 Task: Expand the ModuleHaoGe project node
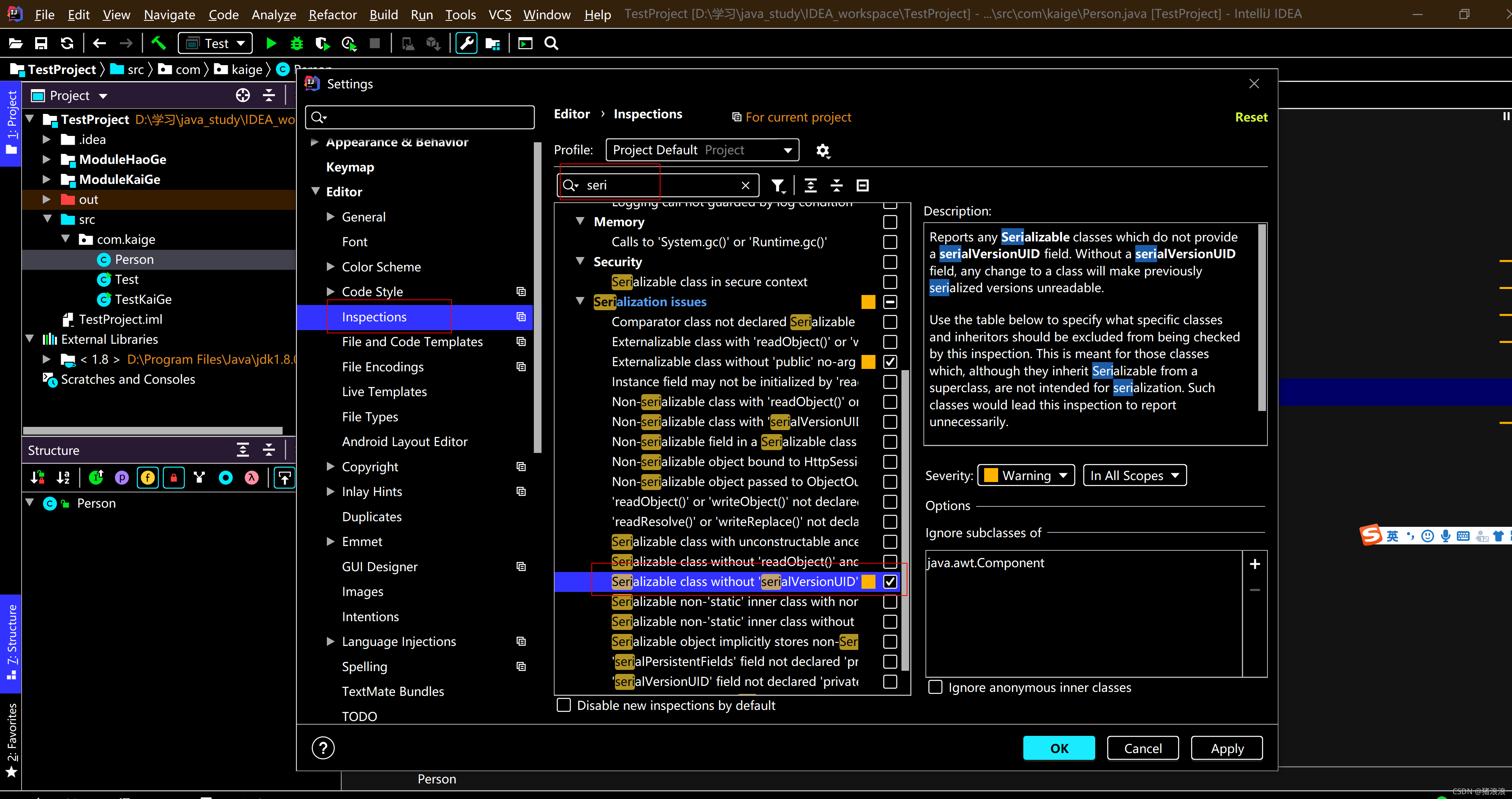click(47, 159)
